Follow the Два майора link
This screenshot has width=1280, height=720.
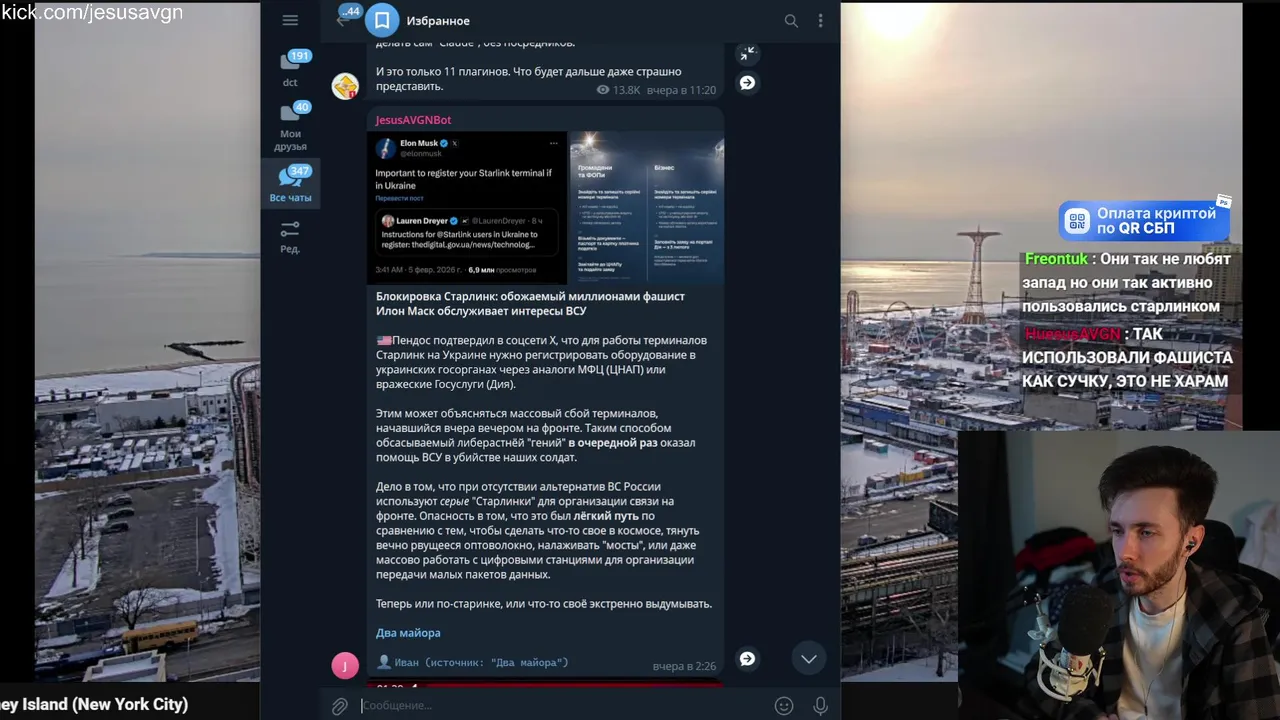(x=408, y=633)
